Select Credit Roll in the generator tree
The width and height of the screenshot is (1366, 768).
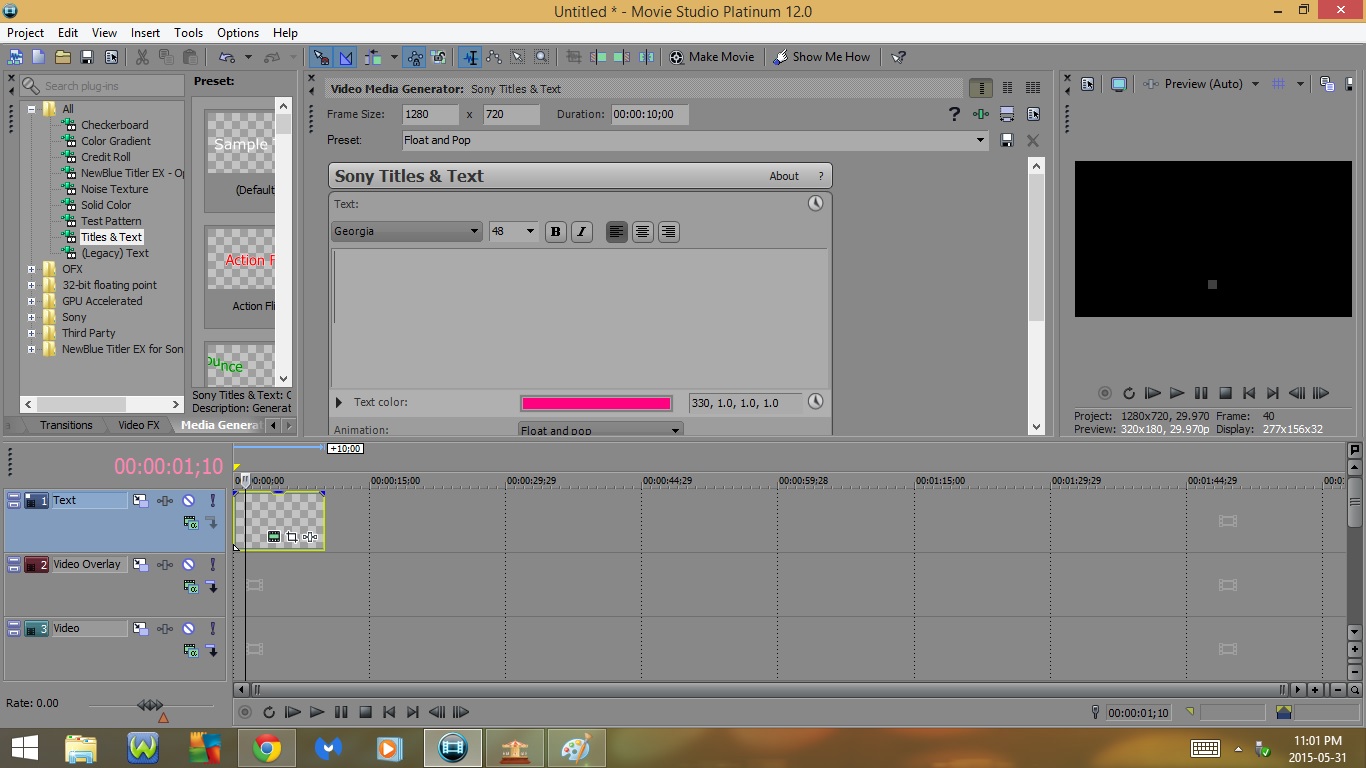pyautogui.click(x=105, y=157)
